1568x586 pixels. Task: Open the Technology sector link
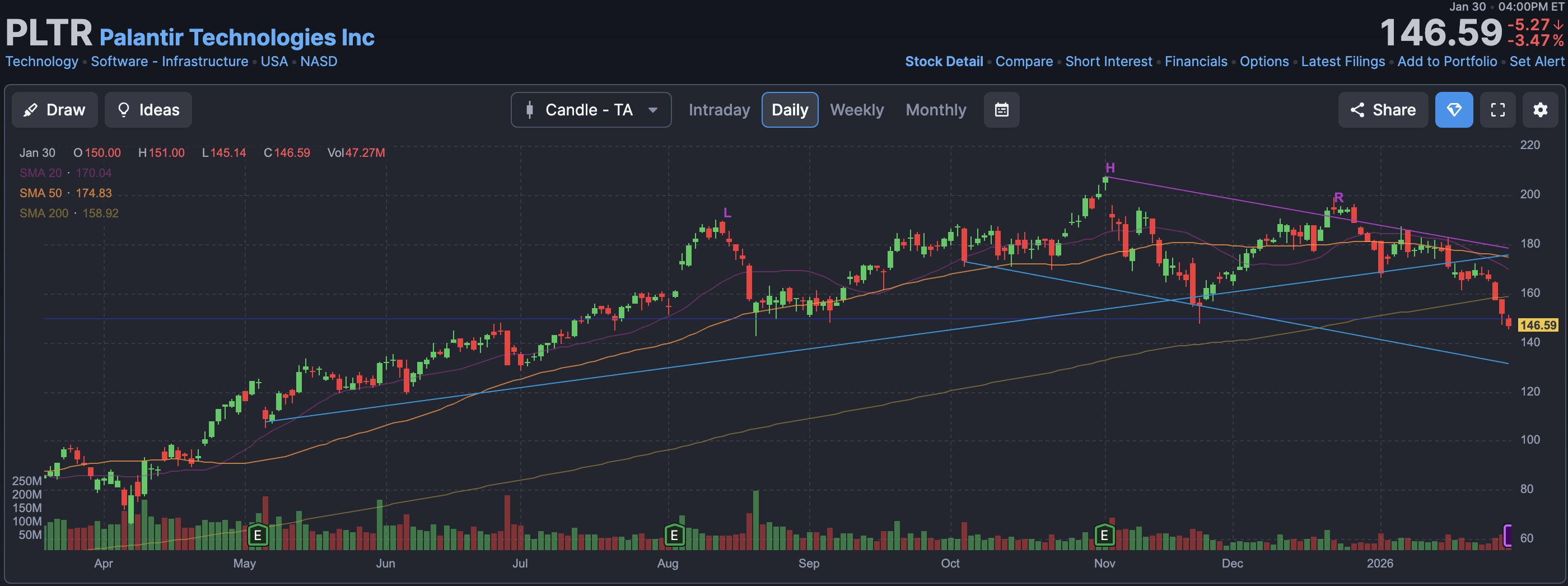pos(42,62)
